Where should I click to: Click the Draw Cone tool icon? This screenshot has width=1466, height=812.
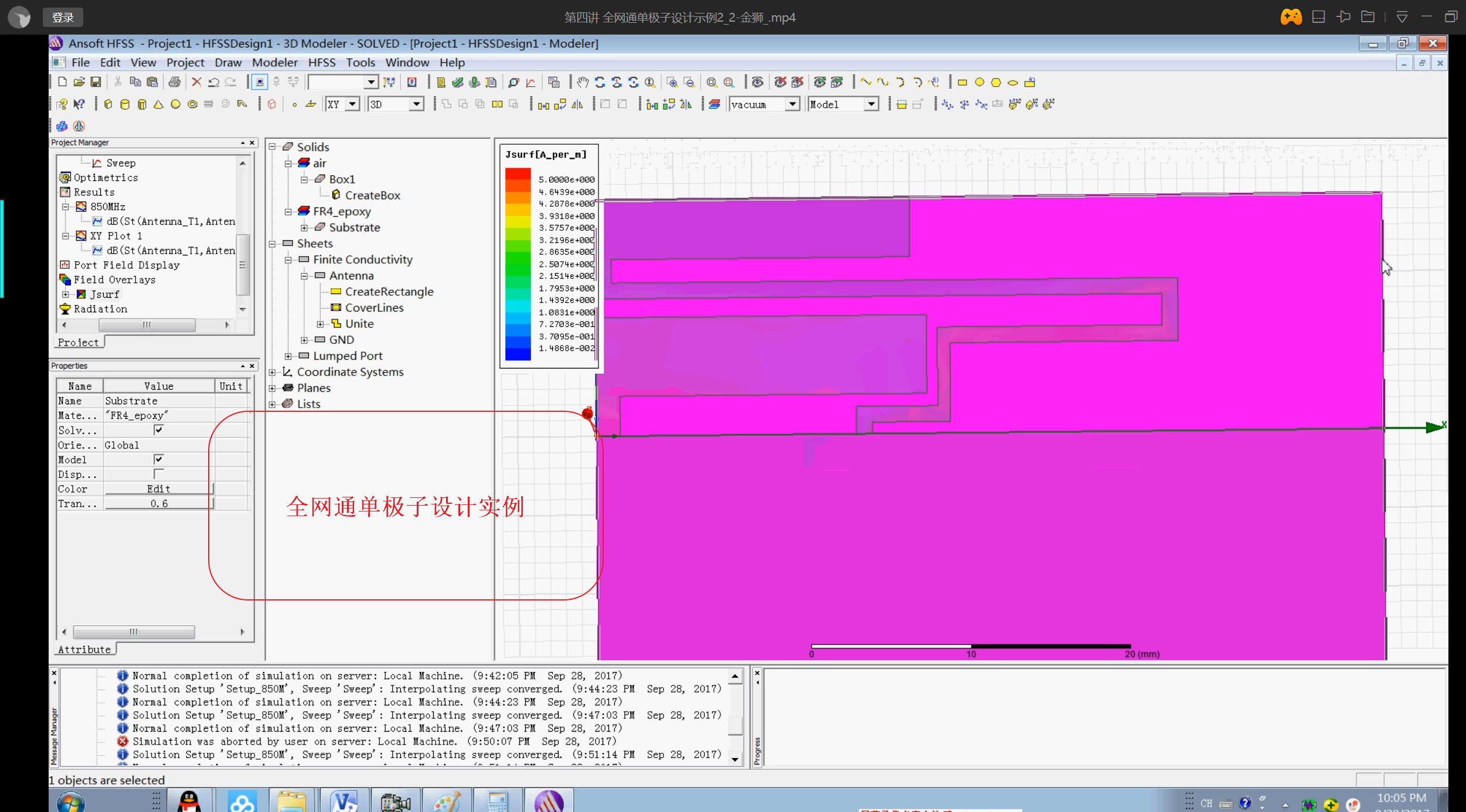pos(158,104)
